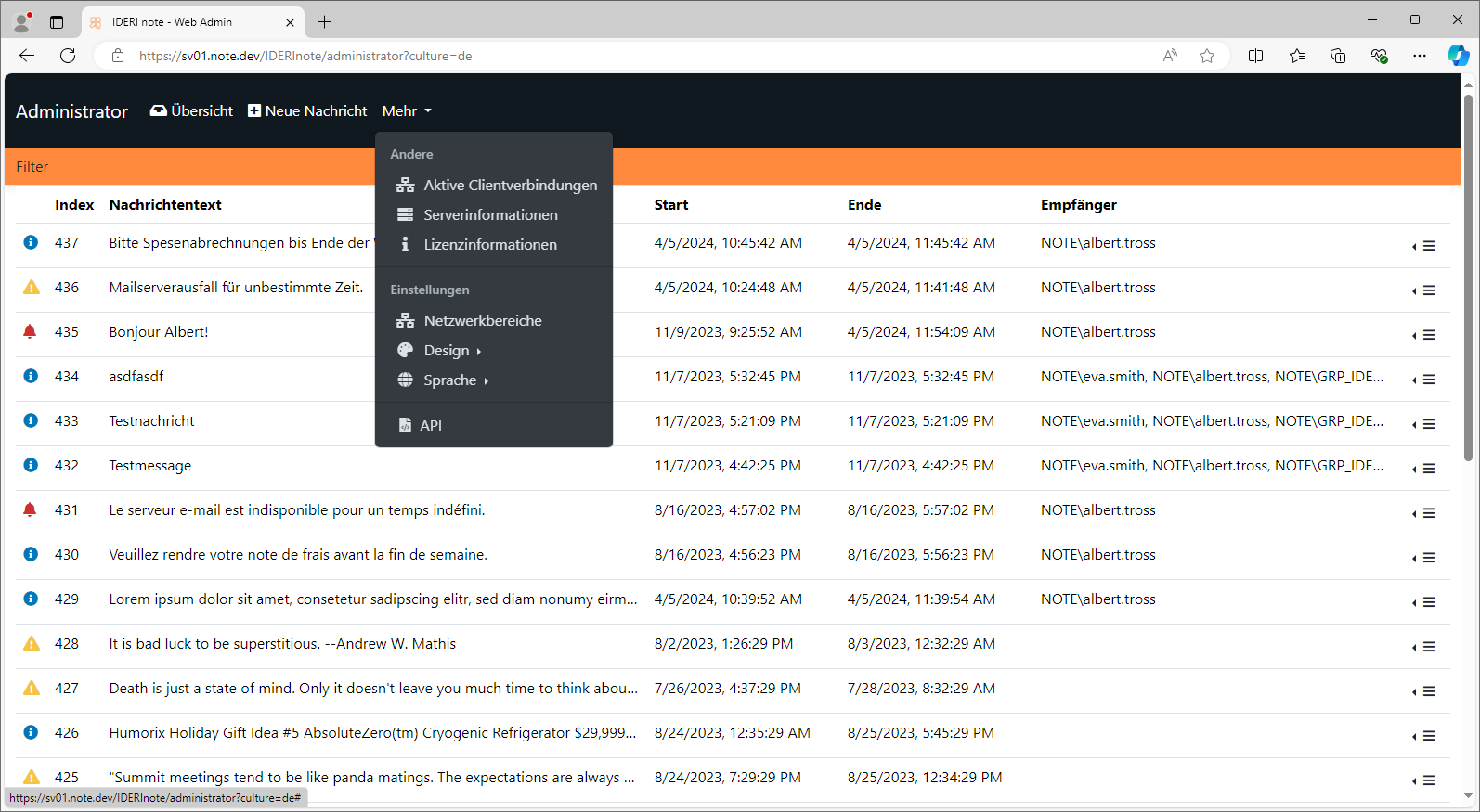The height and width of the screenshot is (812, 1480).
Task: Create a Neue Nachricht
Action: 307,110
